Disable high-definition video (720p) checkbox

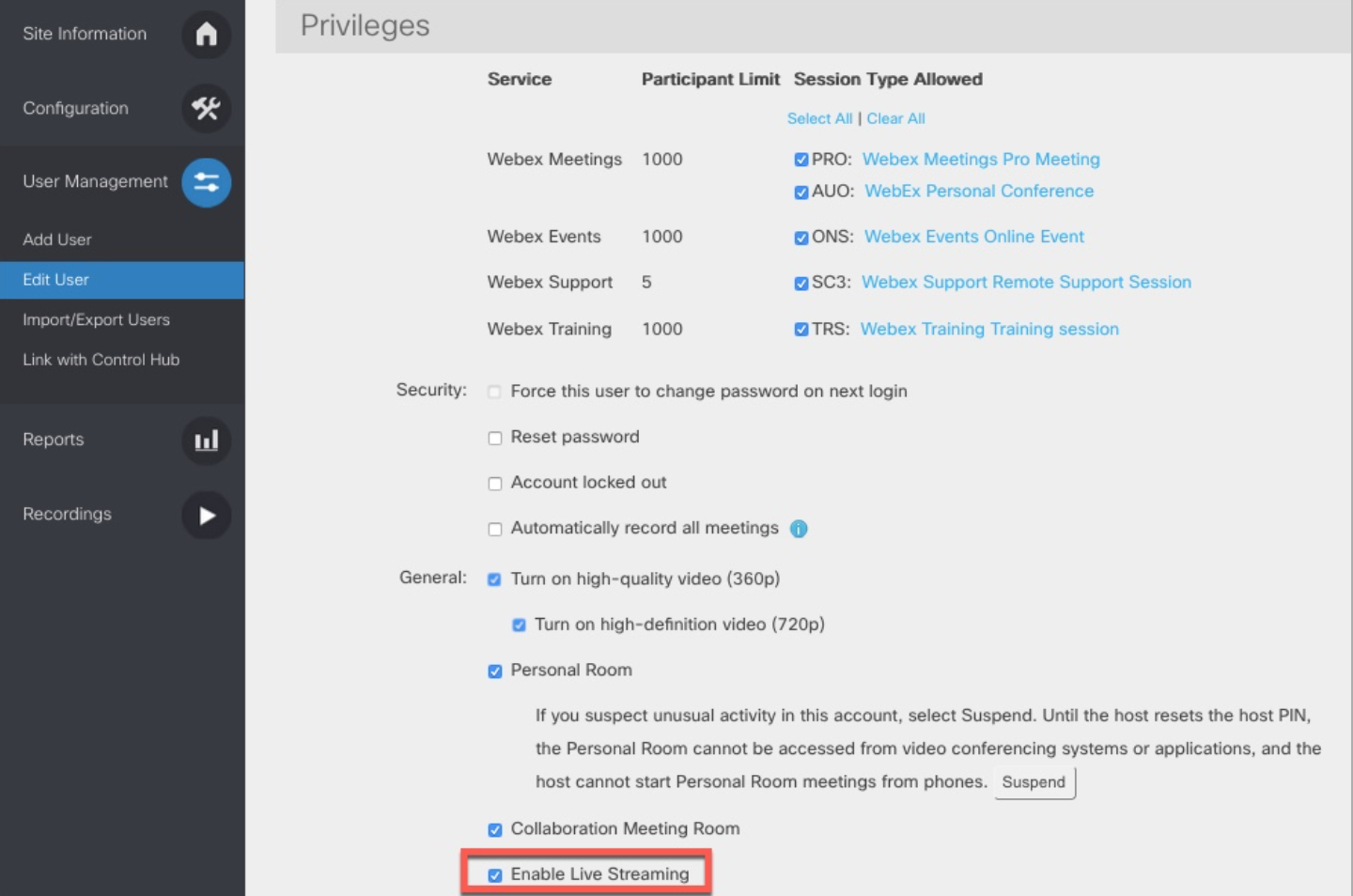(x=519, y=625)
